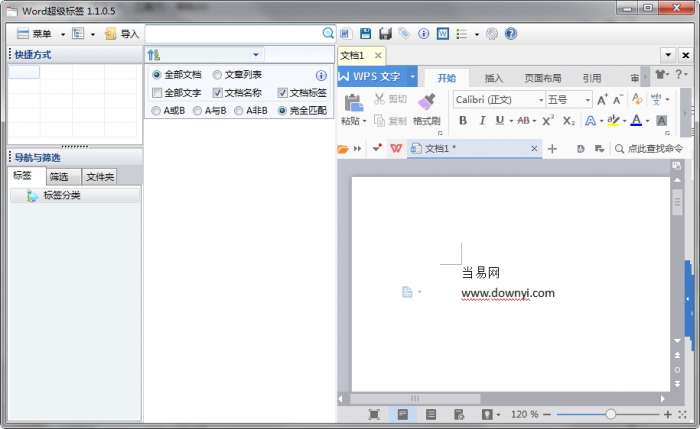Click the zoom slider handle

(611, 414)
